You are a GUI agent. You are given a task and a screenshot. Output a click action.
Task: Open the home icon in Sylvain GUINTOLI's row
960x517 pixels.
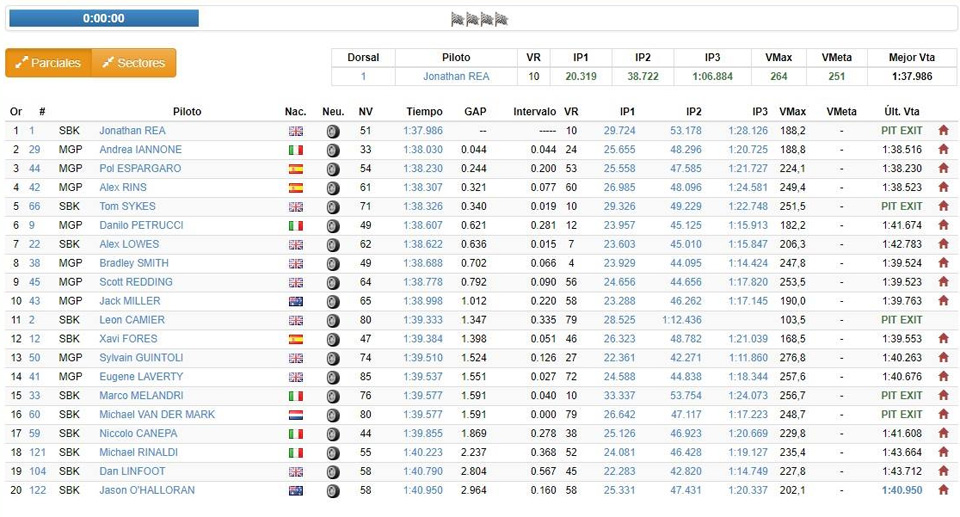pyautogui.click(x=943, y=358)
